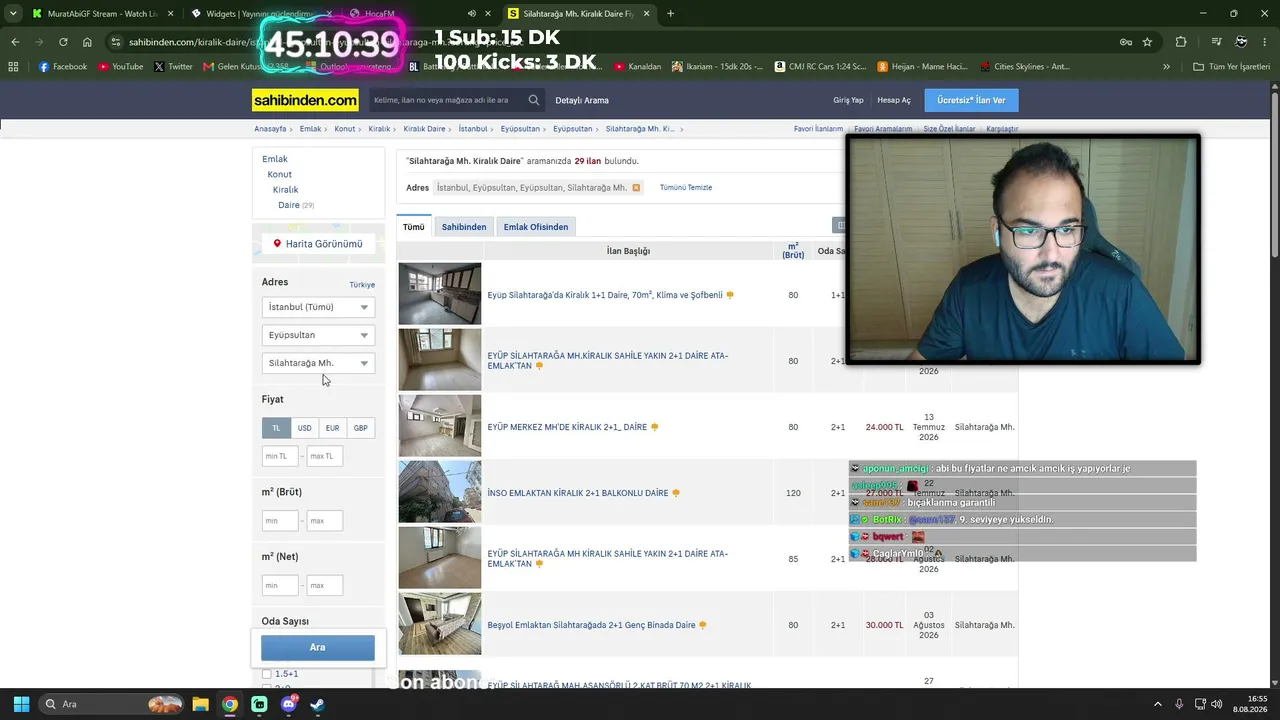This screenshot has width=1280, height=720.
Task: Remove the address filter with the orange X
Action: [636, 188]
